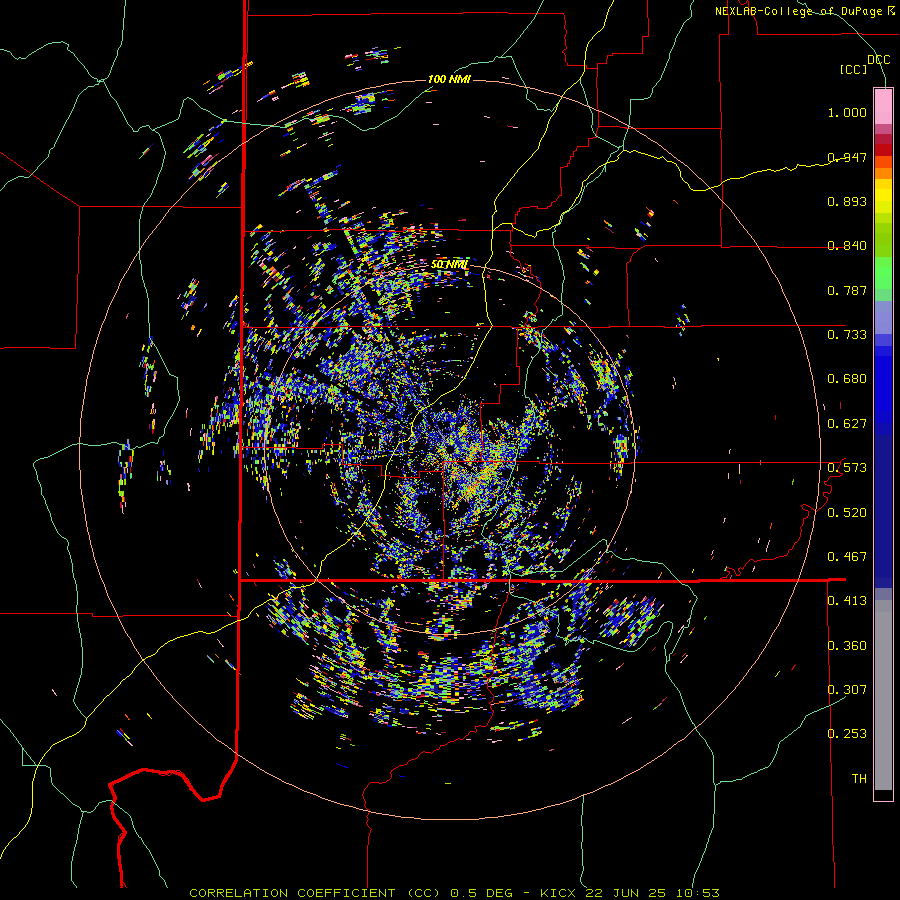
Task: Pick the gray segment of the color bar
Action: [x=883, y=695]
